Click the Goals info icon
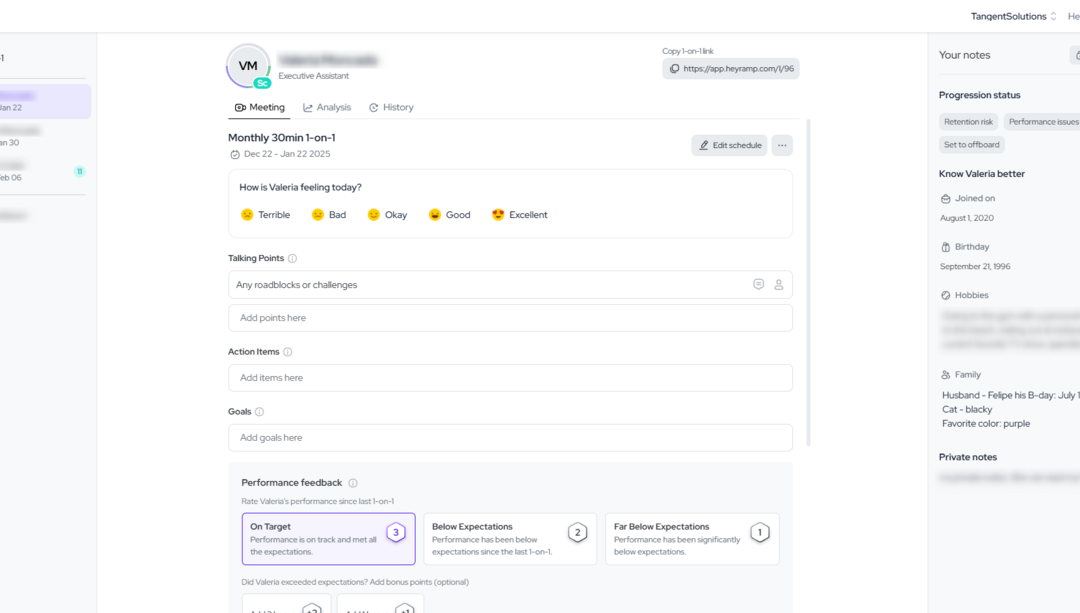 point(259,412)
